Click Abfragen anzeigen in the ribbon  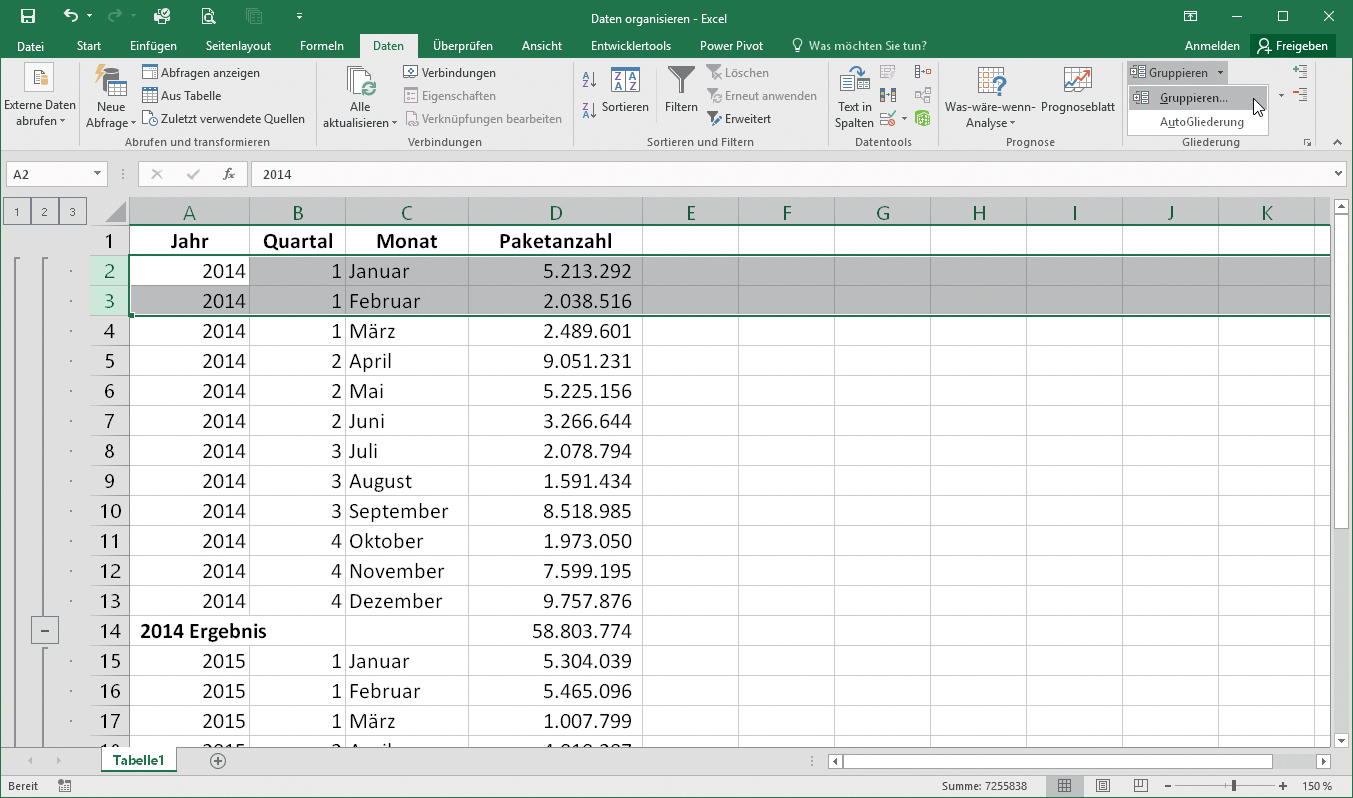tap(201, 73)
